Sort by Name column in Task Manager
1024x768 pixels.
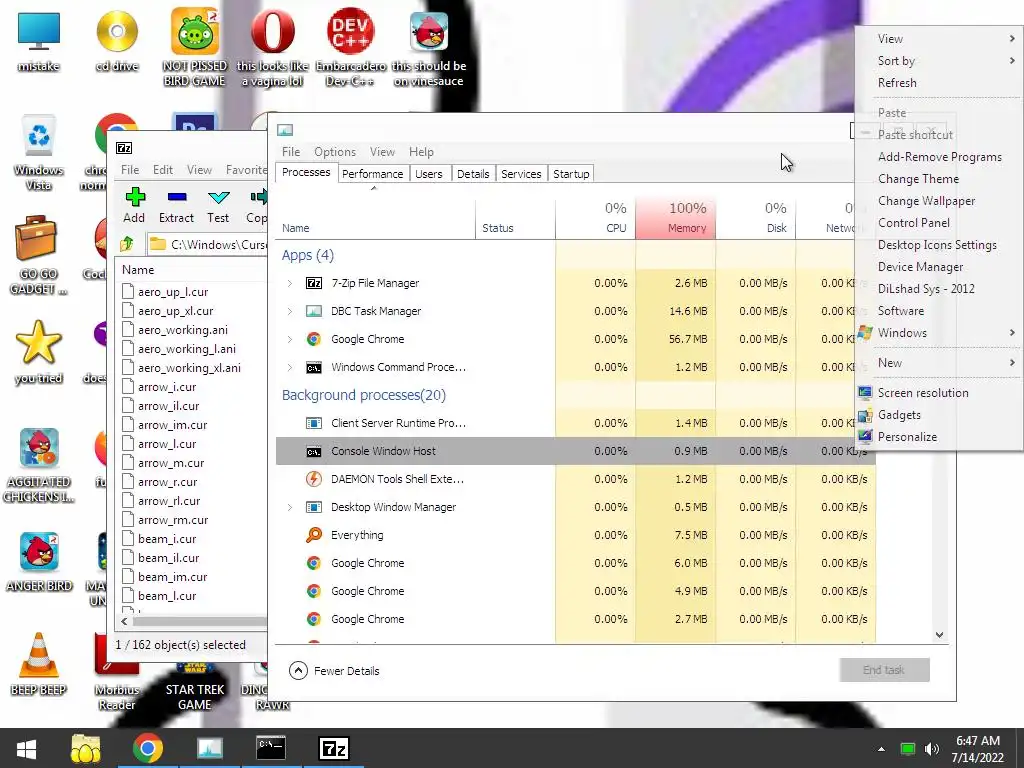pos(376,217)
